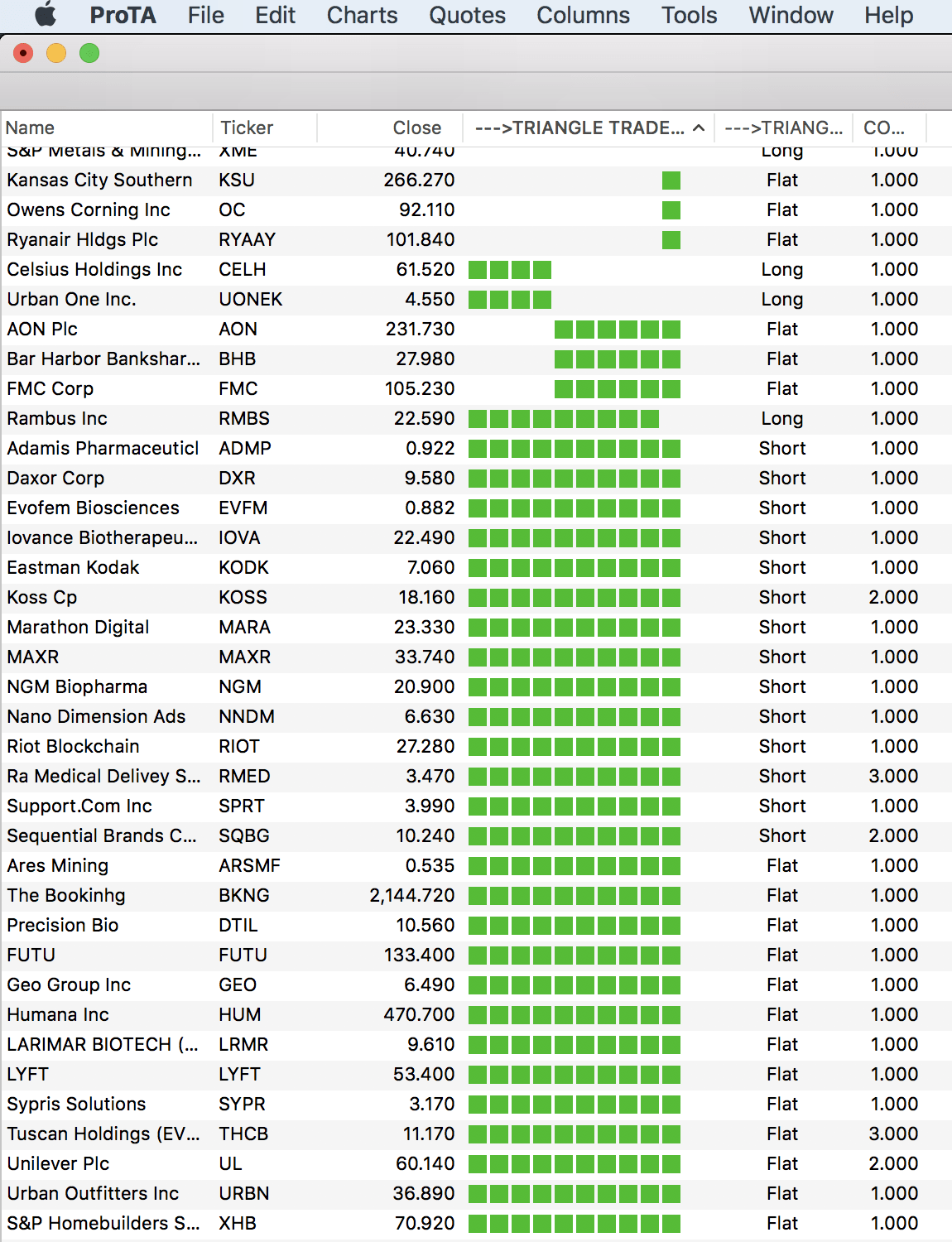
Task: Click FMC Corp green bar indicator
Action: [618, 389]
